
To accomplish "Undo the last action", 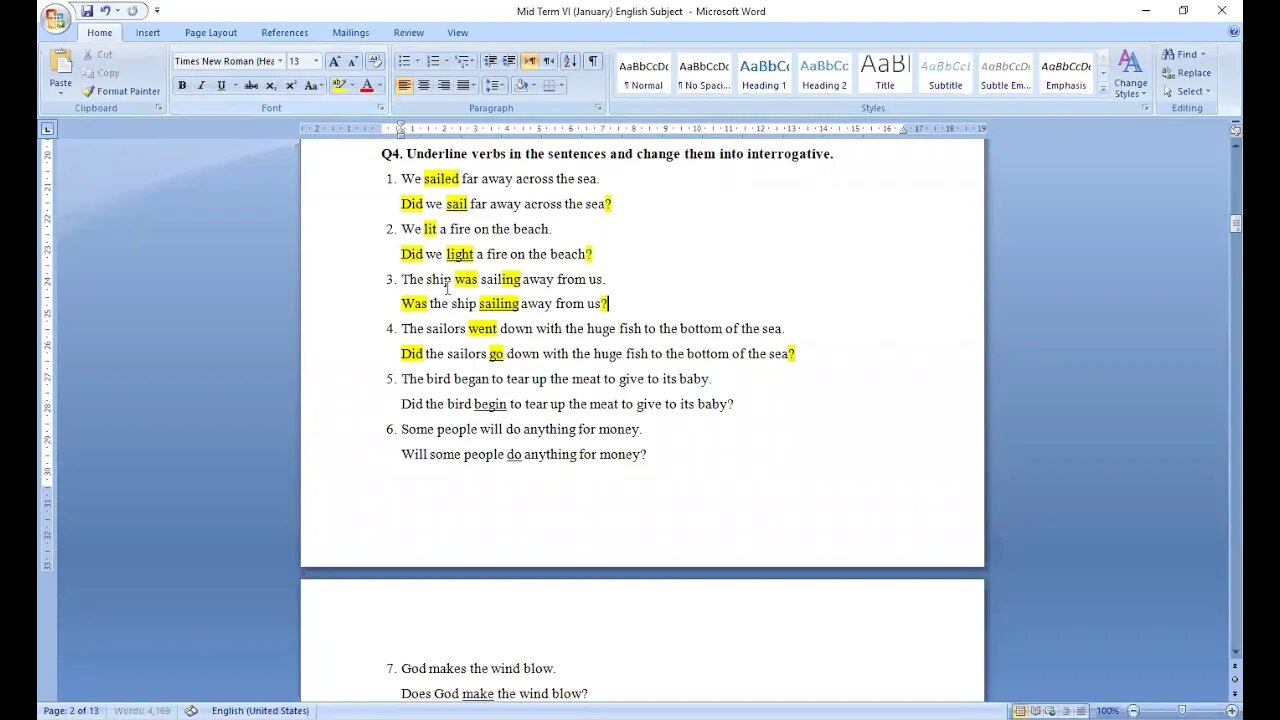I will [105, 11].
